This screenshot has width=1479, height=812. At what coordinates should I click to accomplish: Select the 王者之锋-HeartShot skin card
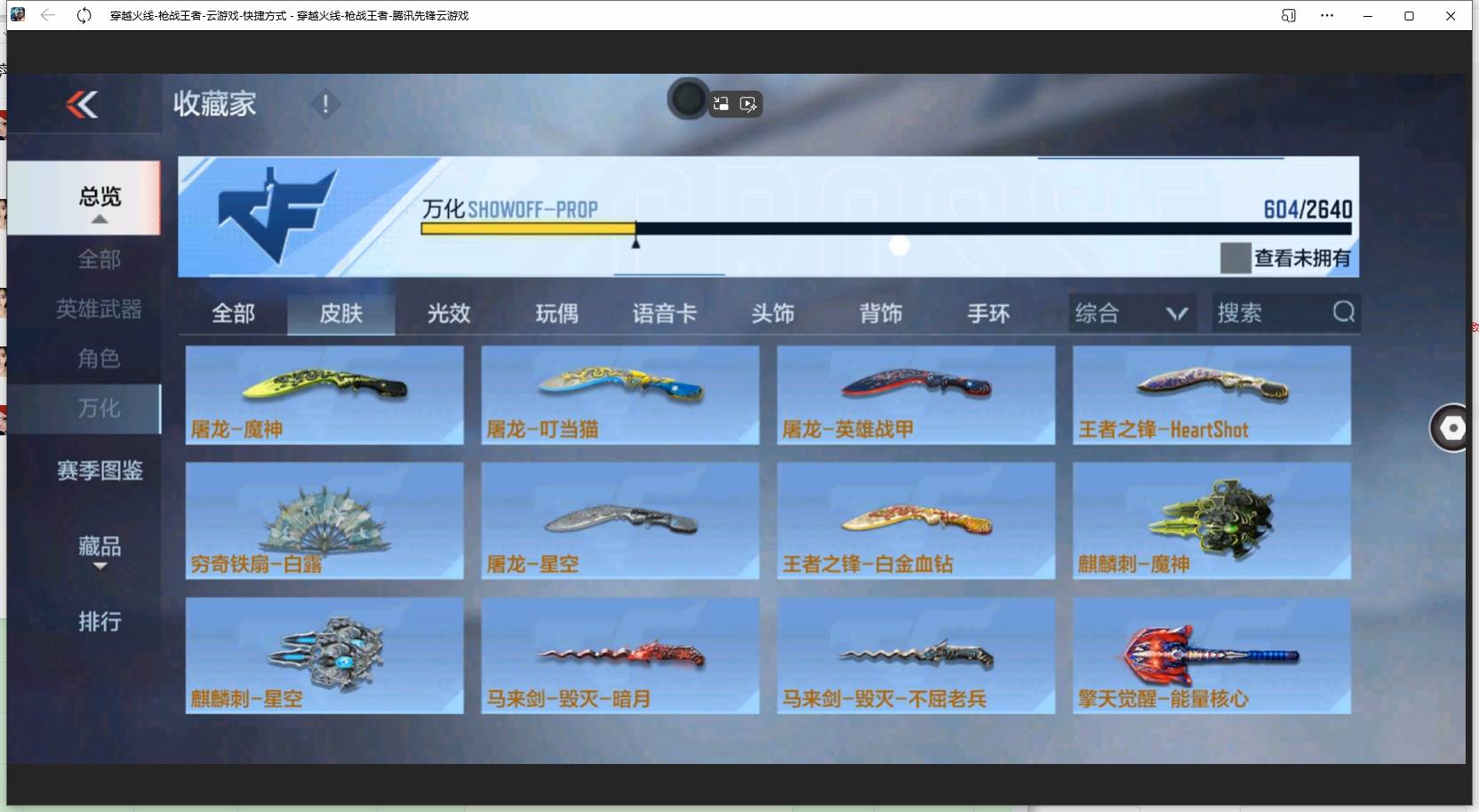point(1211,395)
